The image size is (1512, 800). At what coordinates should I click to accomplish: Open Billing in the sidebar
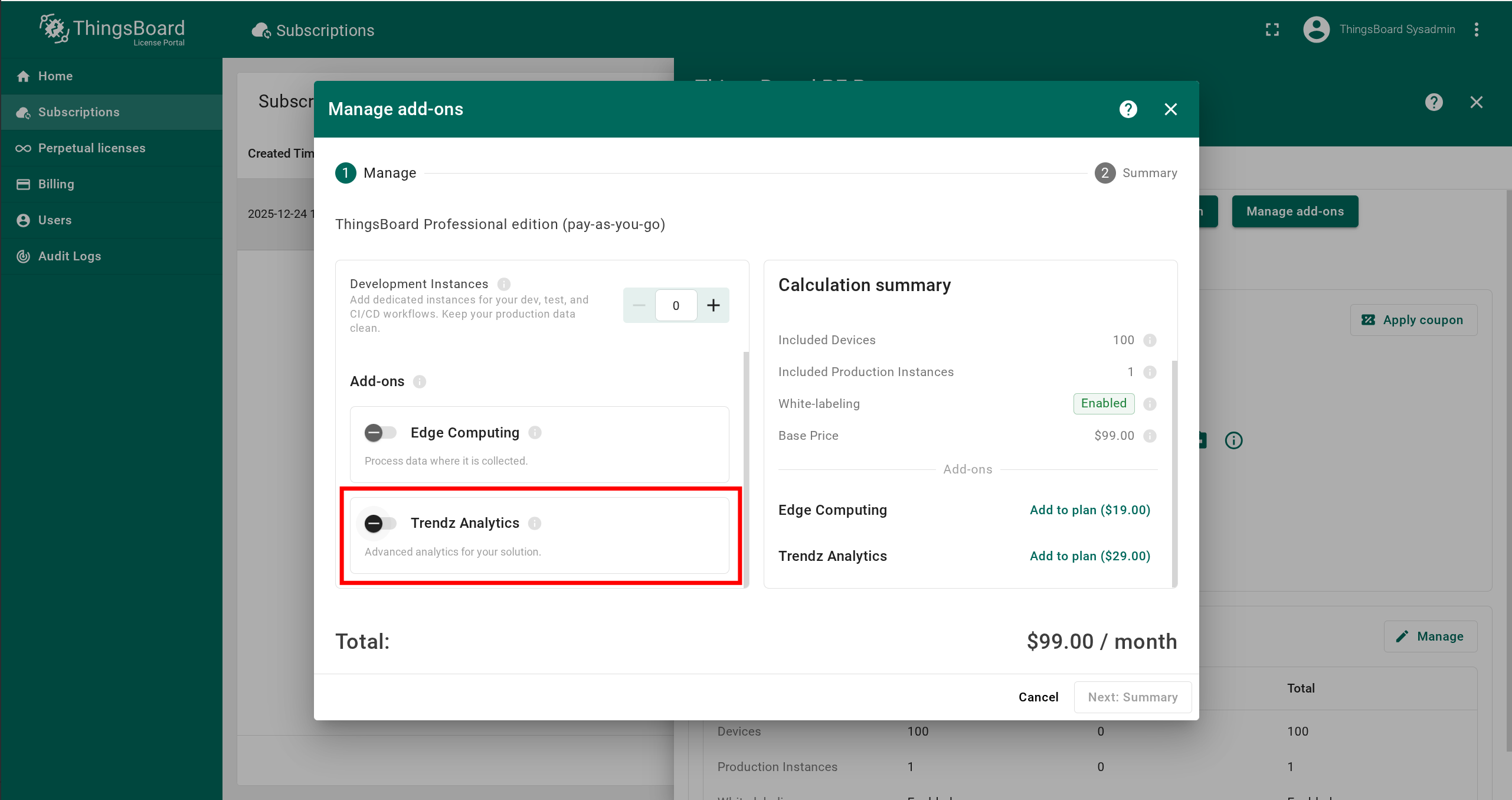click(56, 184)
